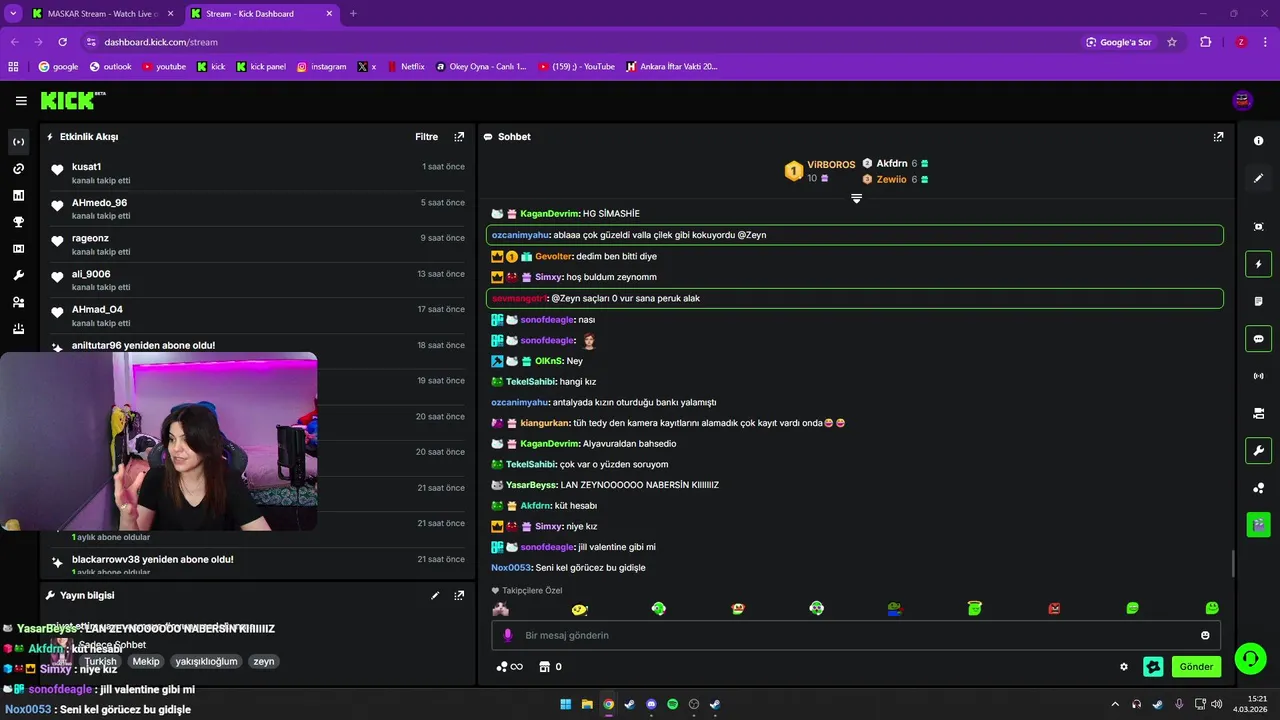The height and width of the screenshot is (720, 1280).
Task: Open chat settings gear beside Gönder
Action: coord(1124,667)
